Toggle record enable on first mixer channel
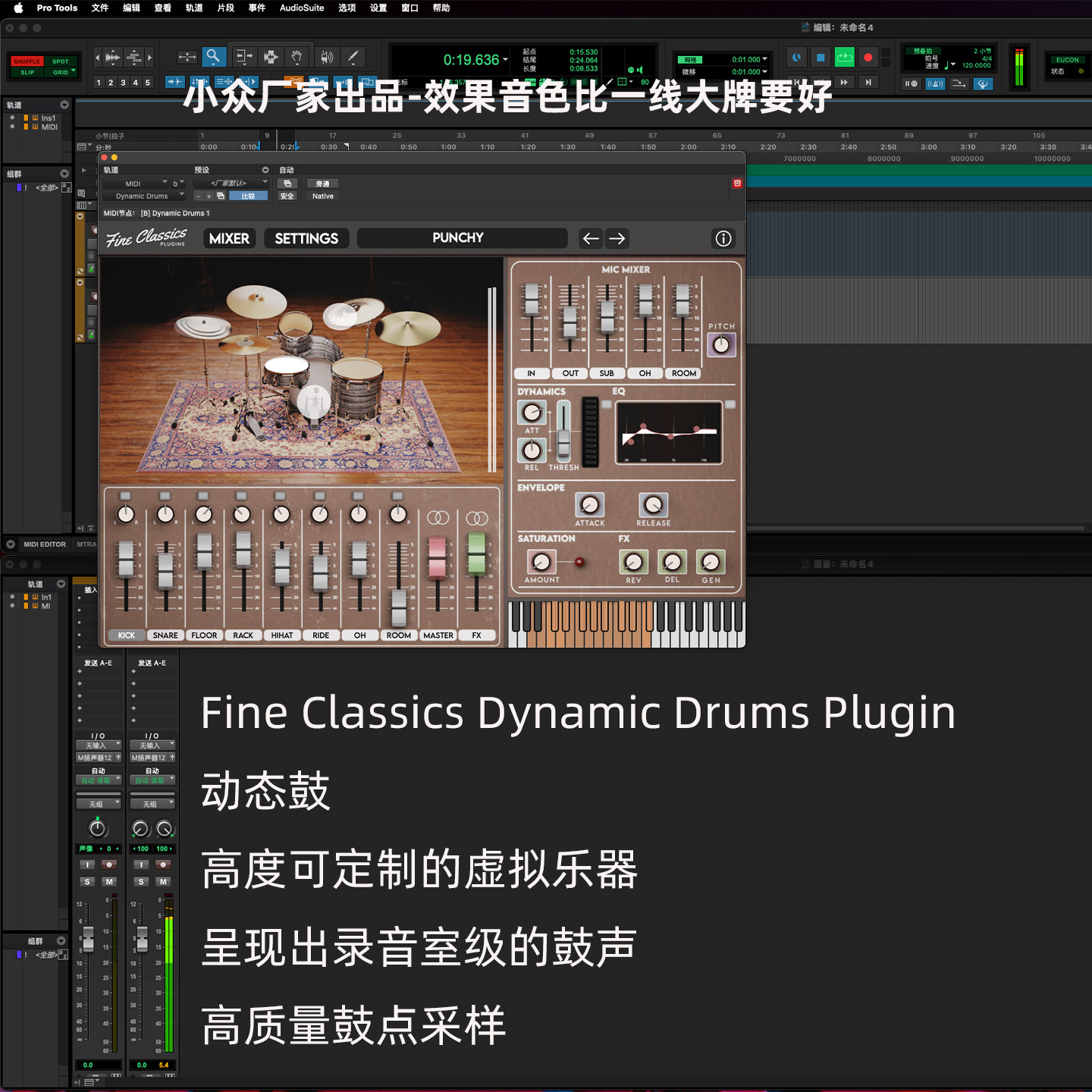Viewport: 1092px width, 1092px height. (x=109, y=864)
